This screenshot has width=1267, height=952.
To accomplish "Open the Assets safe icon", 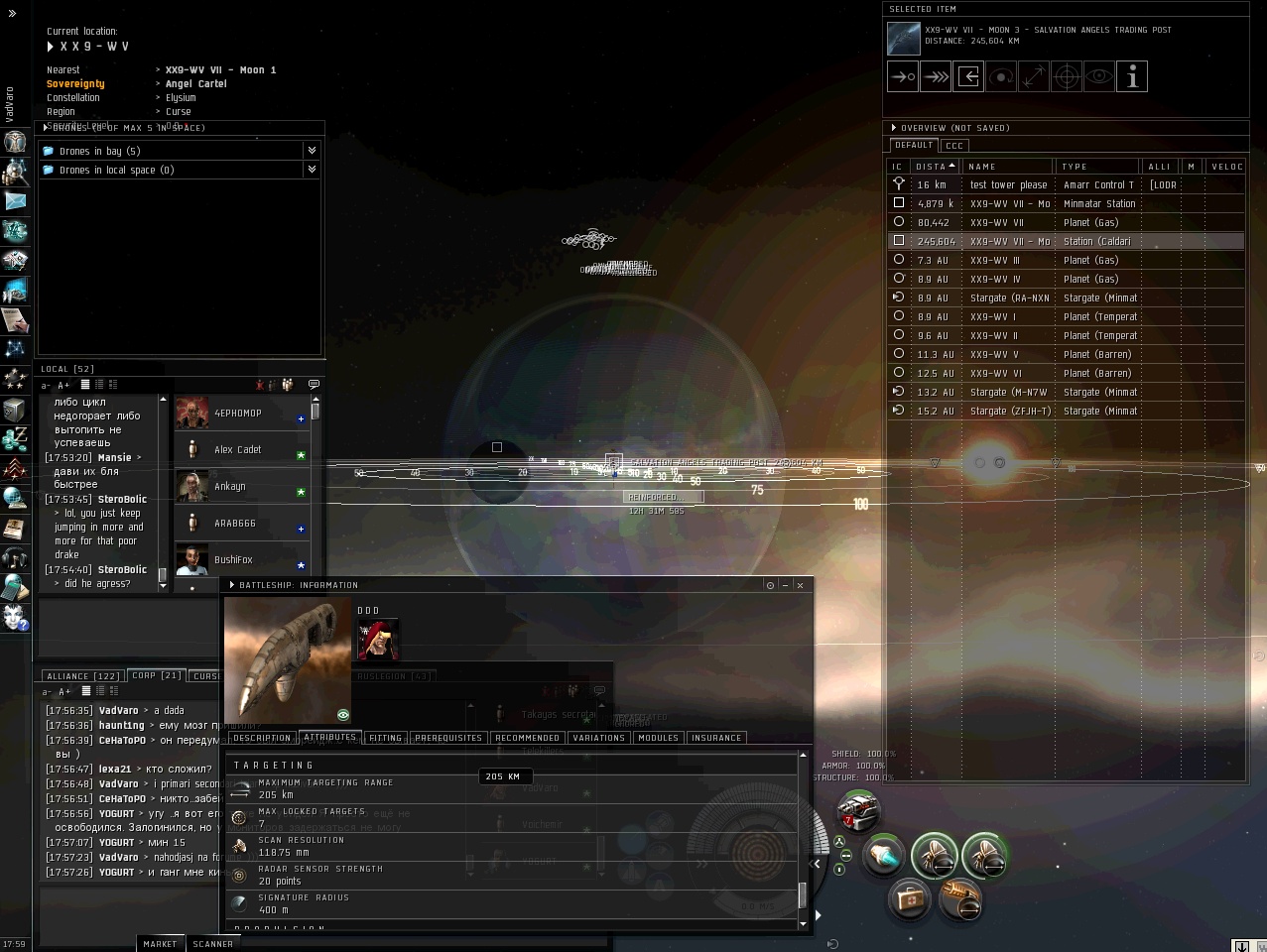I will [x=15, y=409].
